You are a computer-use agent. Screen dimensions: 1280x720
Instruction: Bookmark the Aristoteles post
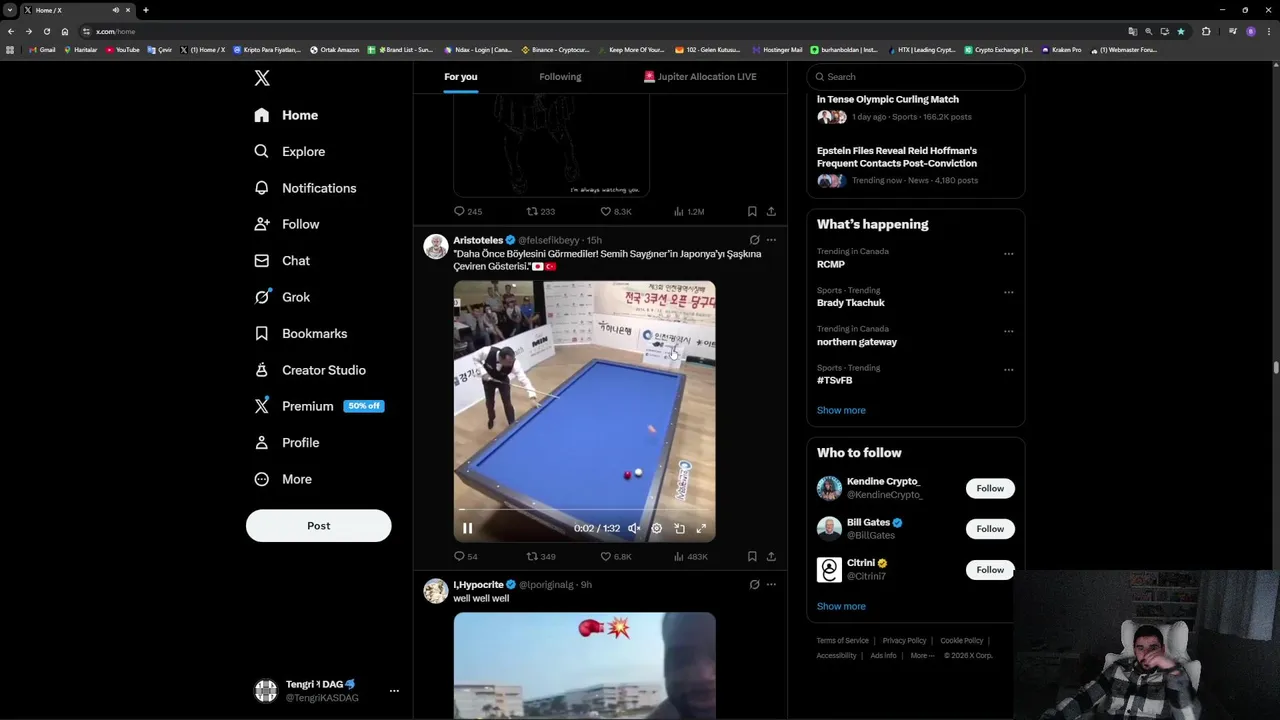point(752,556)
